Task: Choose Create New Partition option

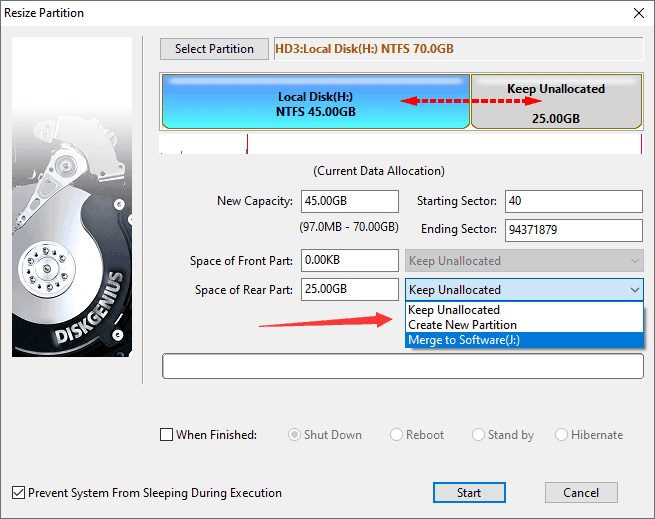Action: 462,325
